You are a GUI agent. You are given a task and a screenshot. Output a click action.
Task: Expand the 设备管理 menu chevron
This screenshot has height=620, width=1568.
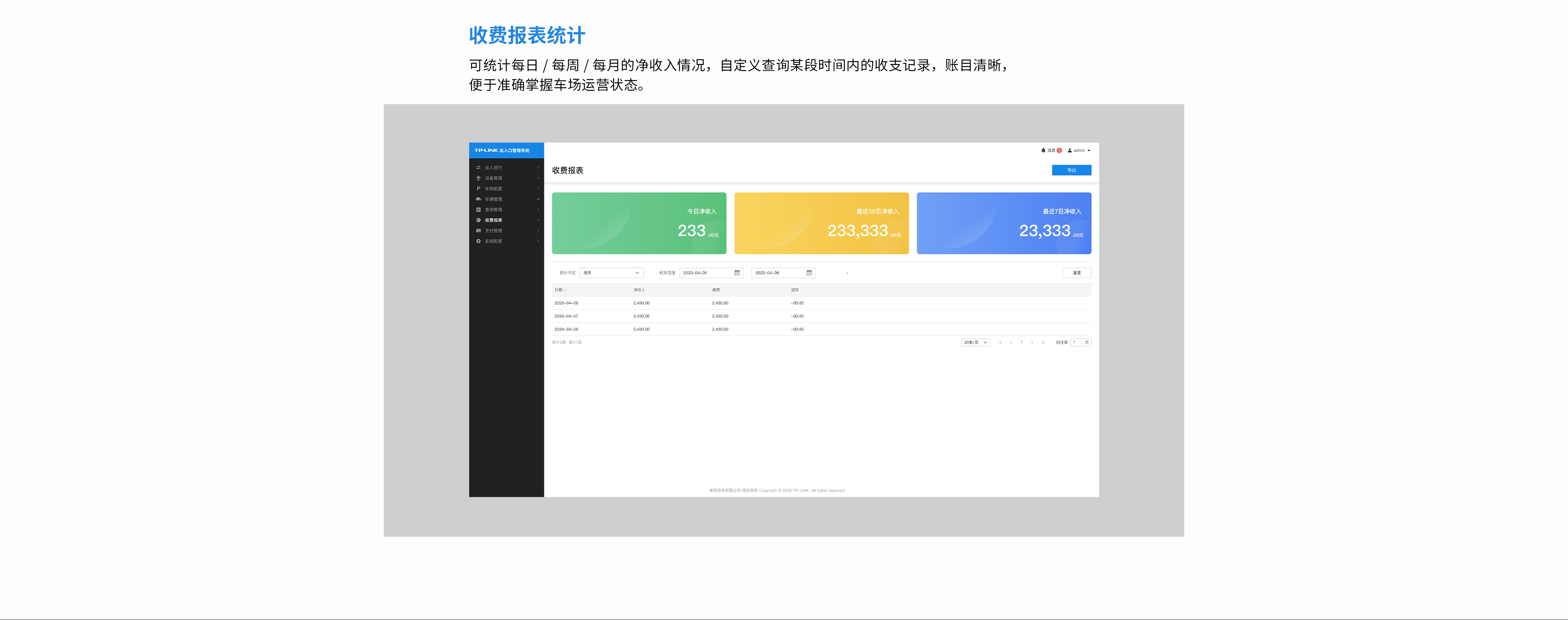pyautogui.click(x=538, y=178)
